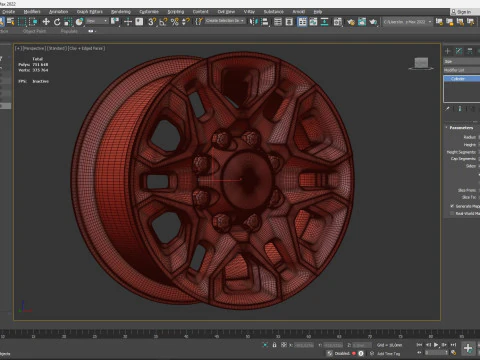Click Render Production teapot icon
This screenshot has height=360, width=480.
[373, 22]
